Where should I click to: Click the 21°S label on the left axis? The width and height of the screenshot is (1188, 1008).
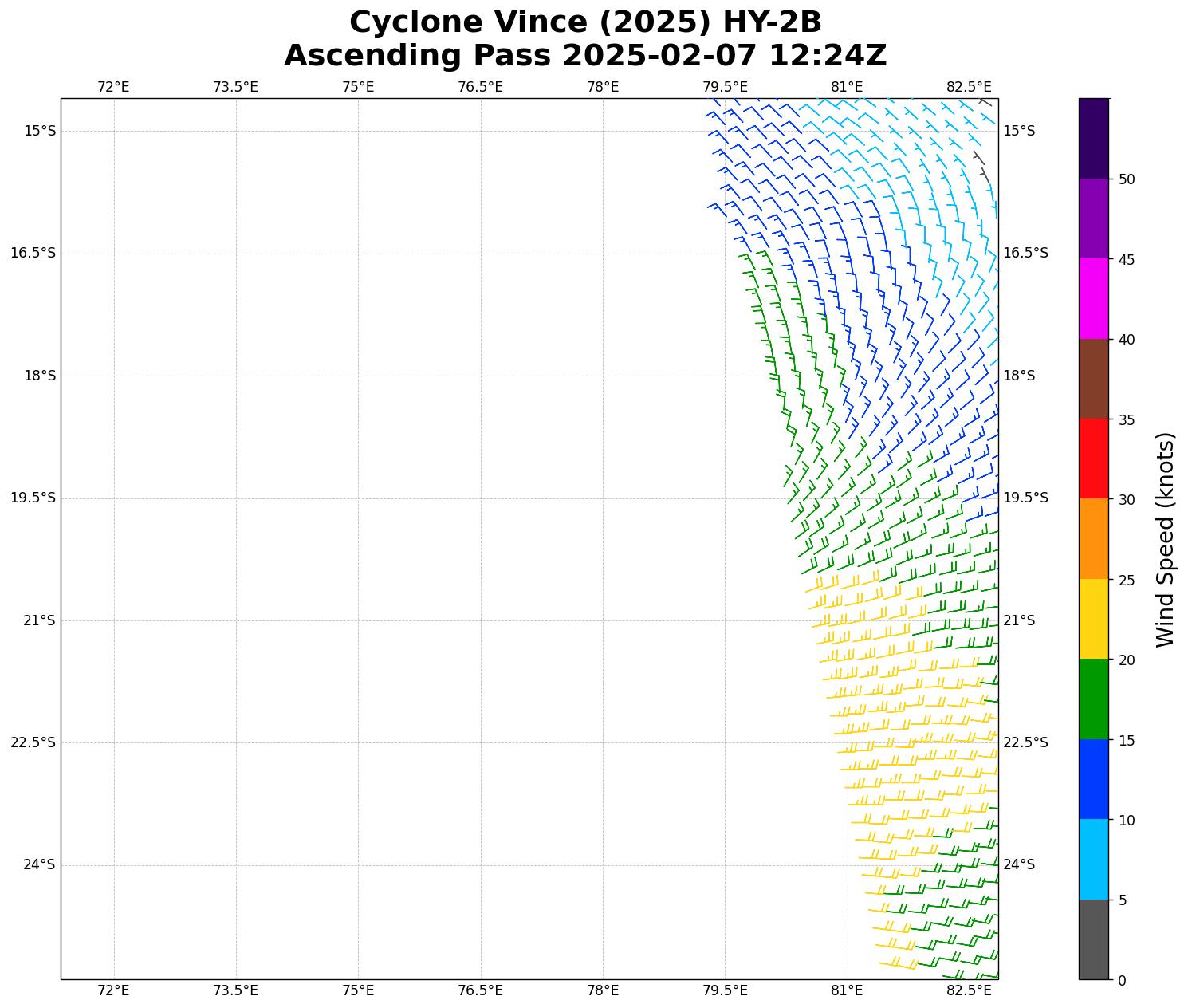coord(40,620)
